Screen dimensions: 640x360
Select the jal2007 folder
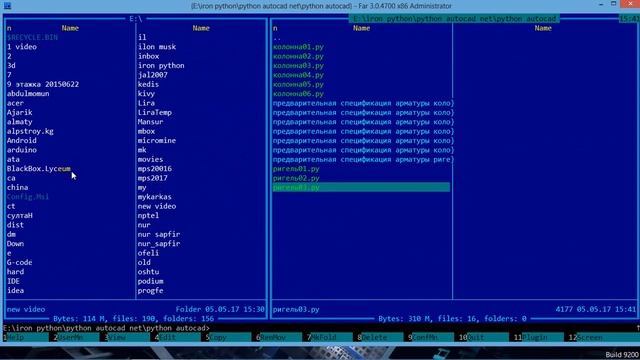152,75
